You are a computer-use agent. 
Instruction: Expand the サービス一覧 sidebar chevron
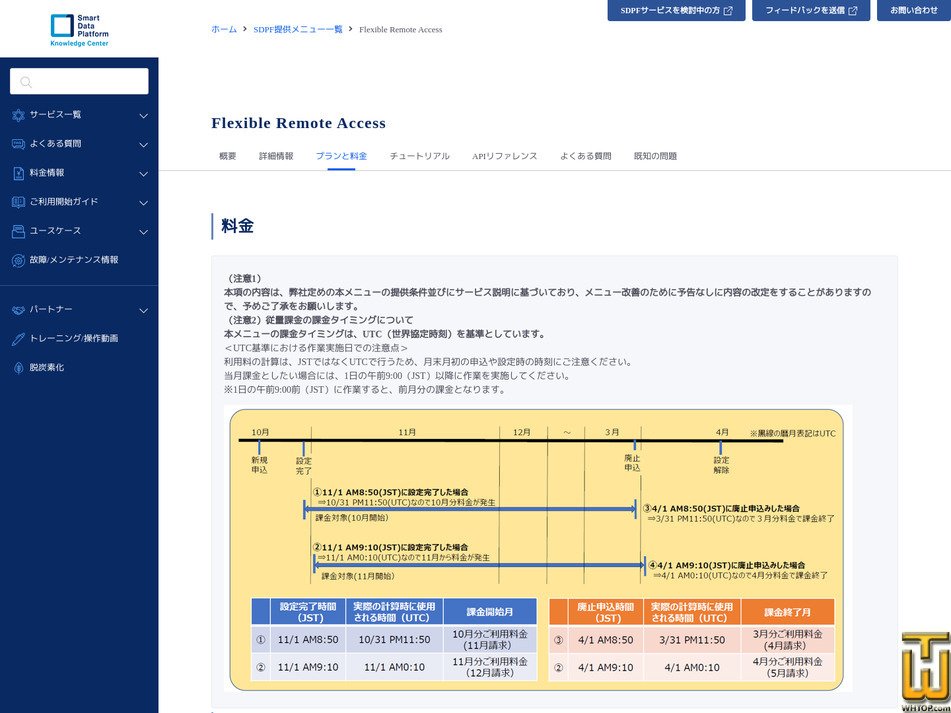[143, 115]
